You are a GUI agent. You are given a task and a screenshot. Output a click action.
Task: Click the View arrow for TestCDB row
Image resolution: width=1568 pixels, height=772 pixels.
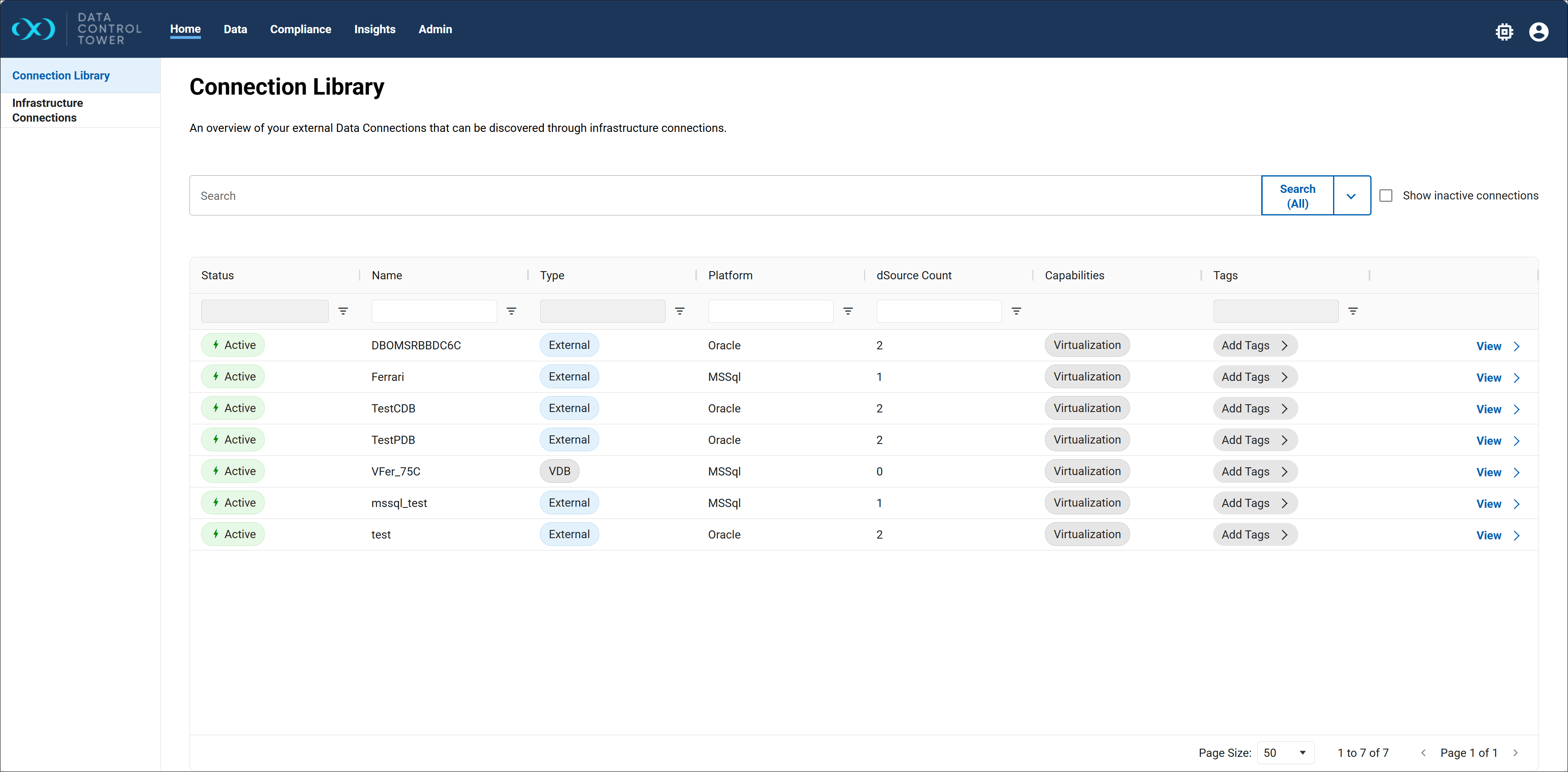coord(1516,410)
